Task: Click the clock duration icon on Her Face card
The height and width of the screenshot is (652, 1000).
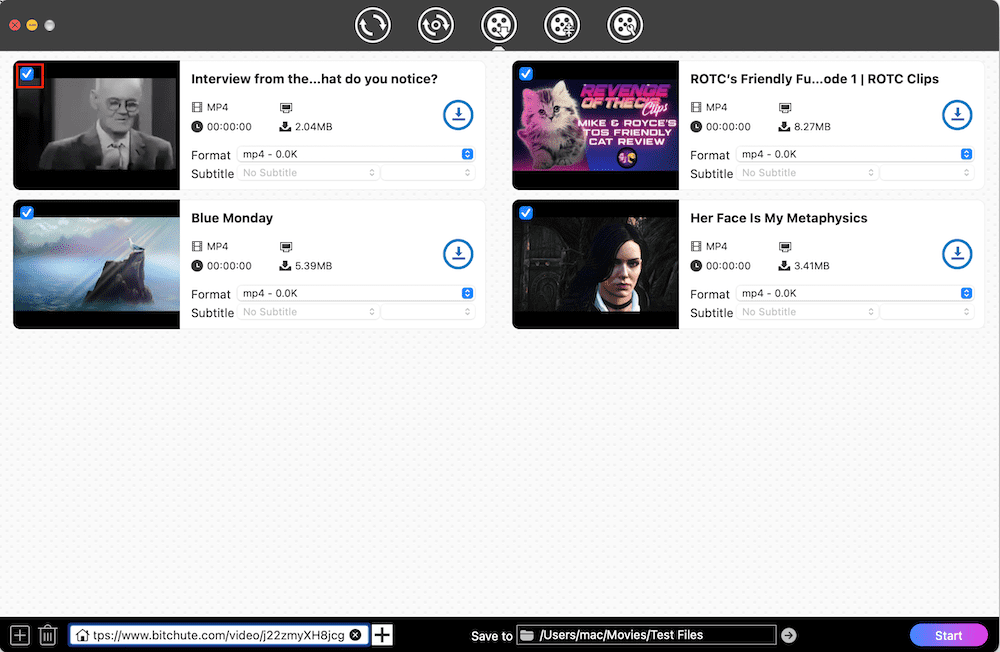Action: point(696,266)
